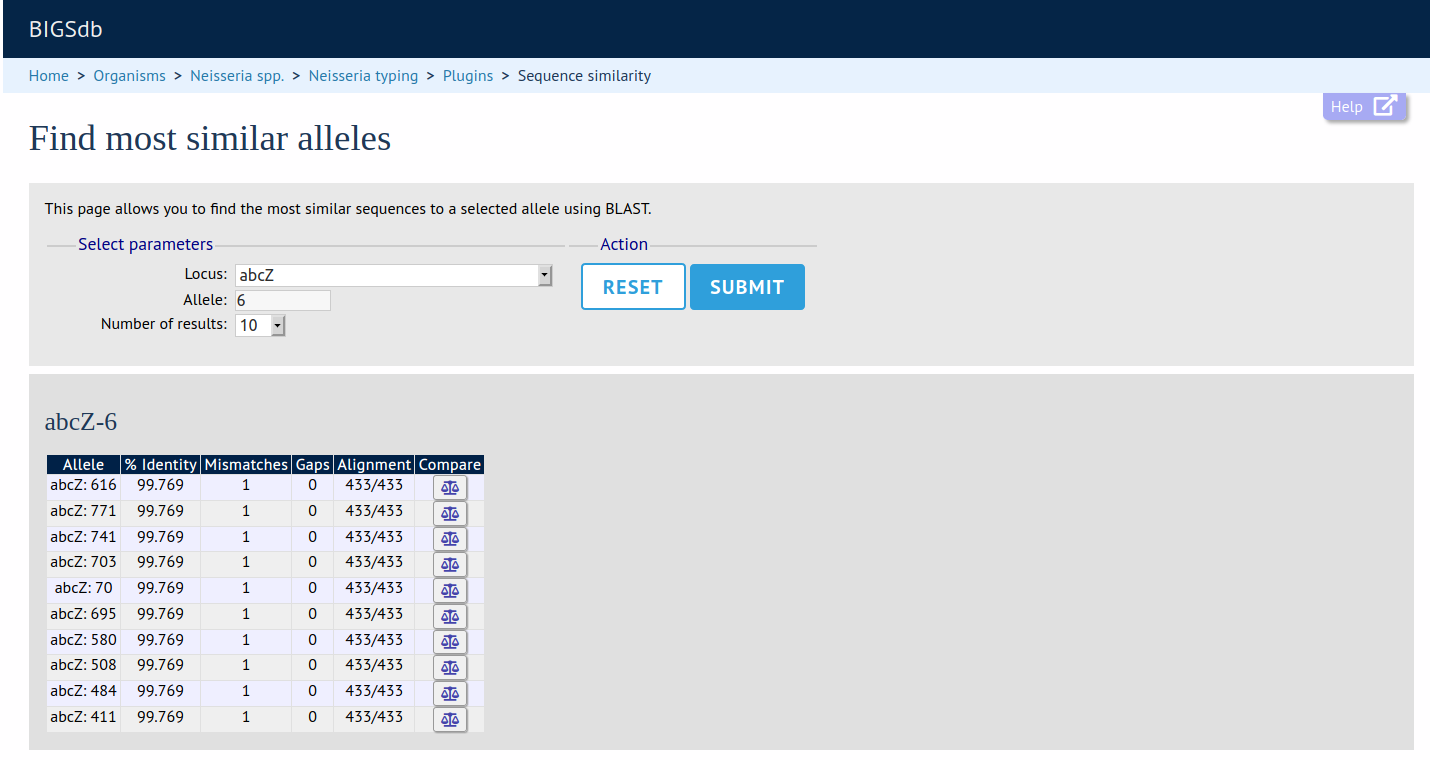This screenshot has width=1430, height=760.
Task: Navigate to Organisms breadcrumb
Action: 130,76
